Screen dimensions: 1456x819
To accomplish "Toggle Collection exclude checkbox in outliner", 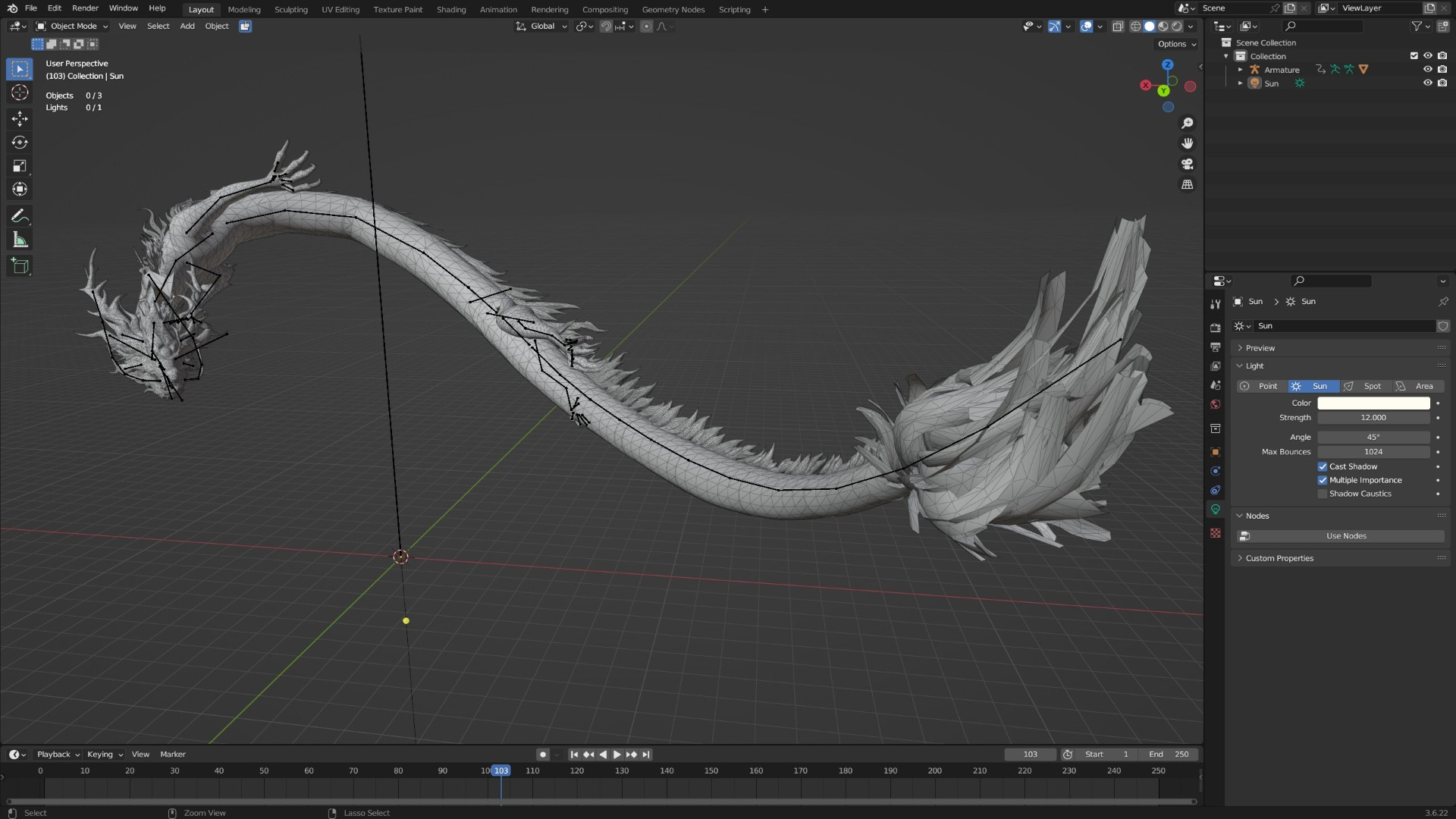I will [x=1414, y=56].
